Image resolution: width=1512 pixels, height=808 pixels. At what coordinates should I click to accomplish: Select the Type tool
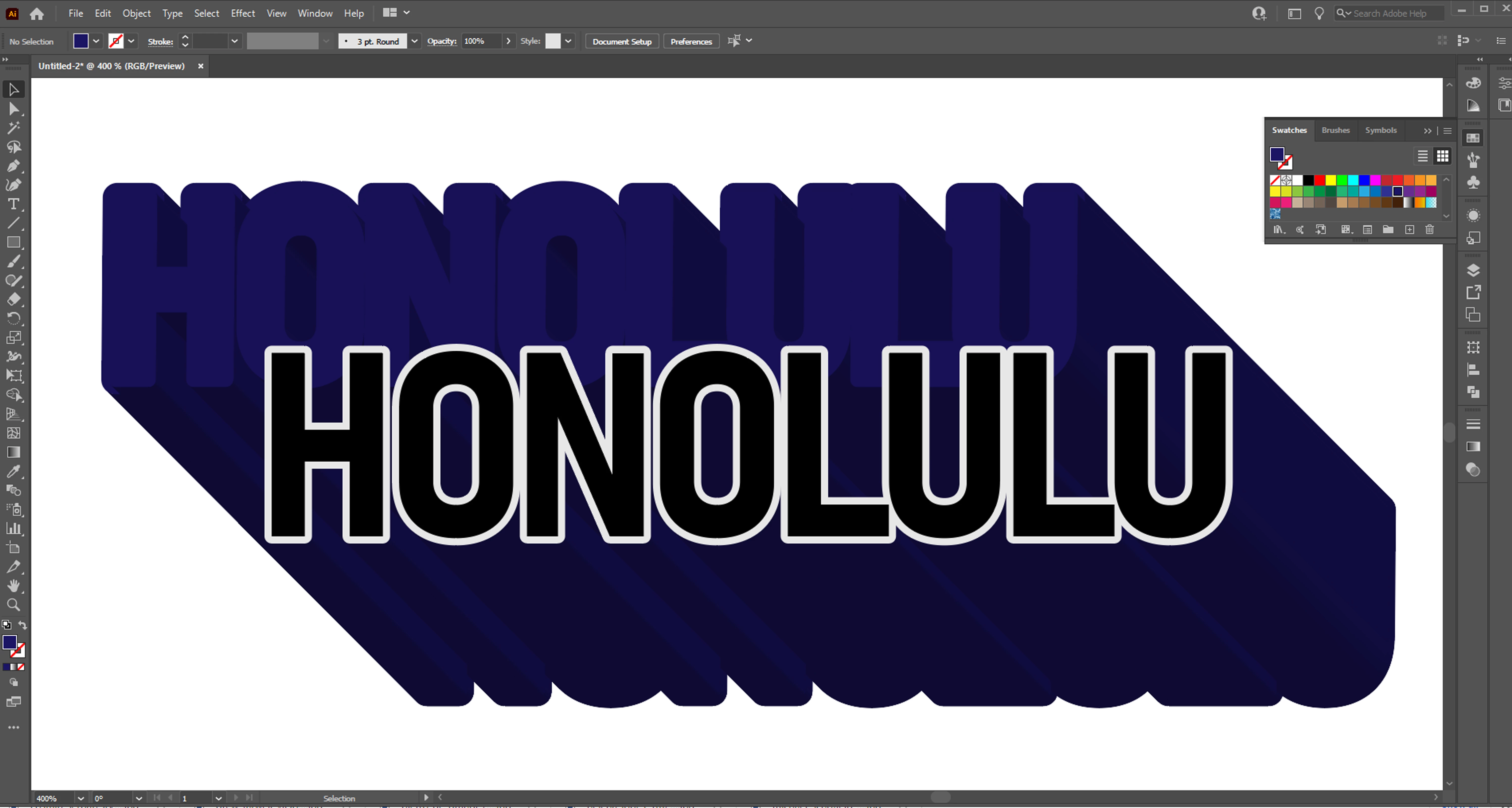pyautogui.click(x=13, y=204)
